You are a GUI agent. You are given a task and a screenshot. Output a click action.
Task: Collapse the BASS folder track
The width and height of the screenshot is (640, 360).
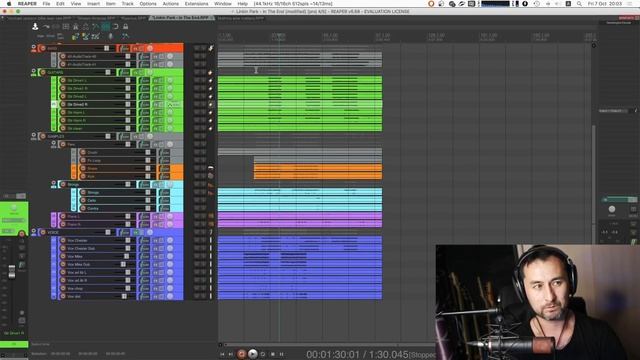click(33, 48)
